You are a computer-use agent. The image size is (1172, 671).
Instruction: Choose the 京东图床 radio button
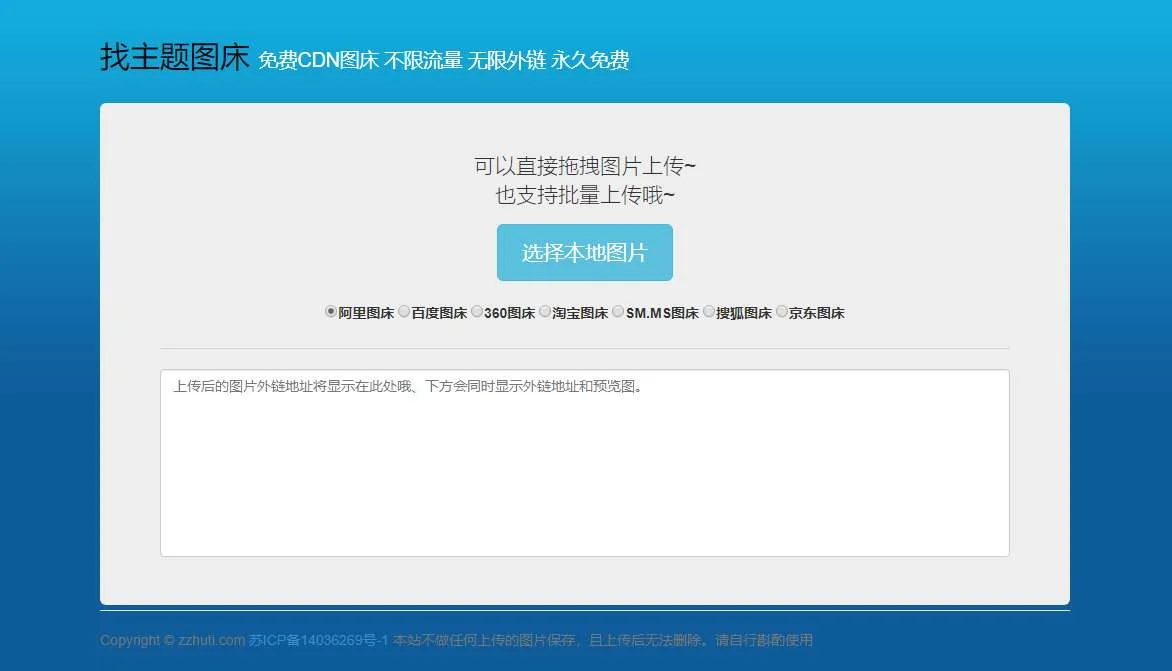[782, 312]
